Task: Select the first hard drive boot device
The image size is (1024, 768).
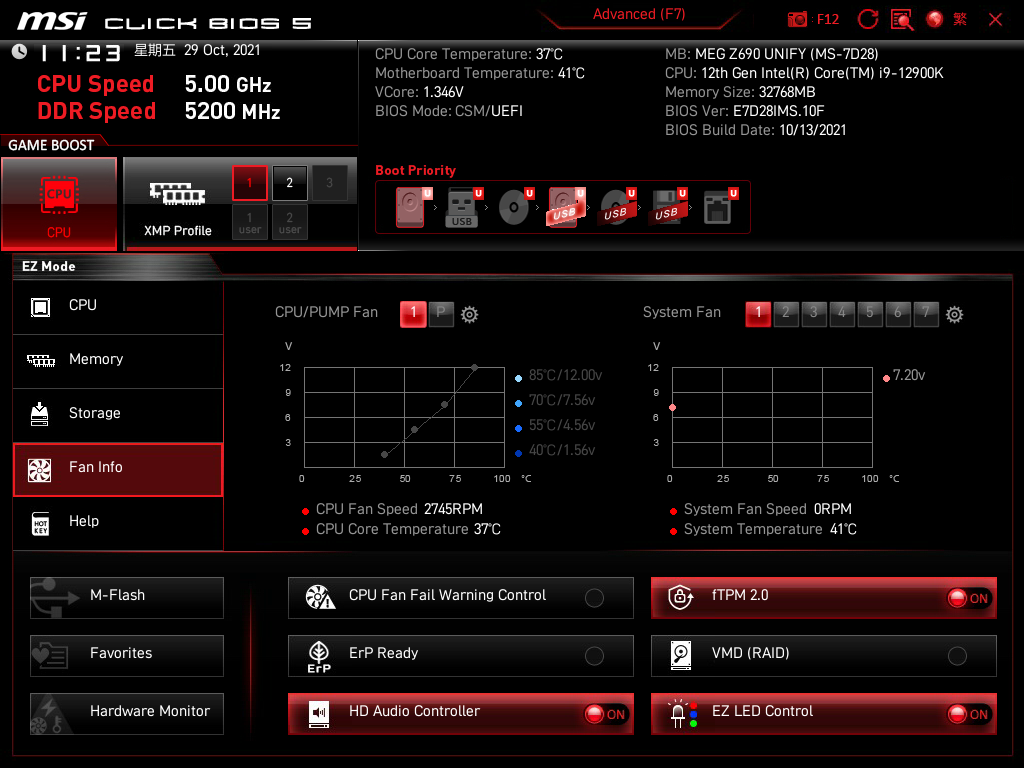Action: [x=411, y=207]
